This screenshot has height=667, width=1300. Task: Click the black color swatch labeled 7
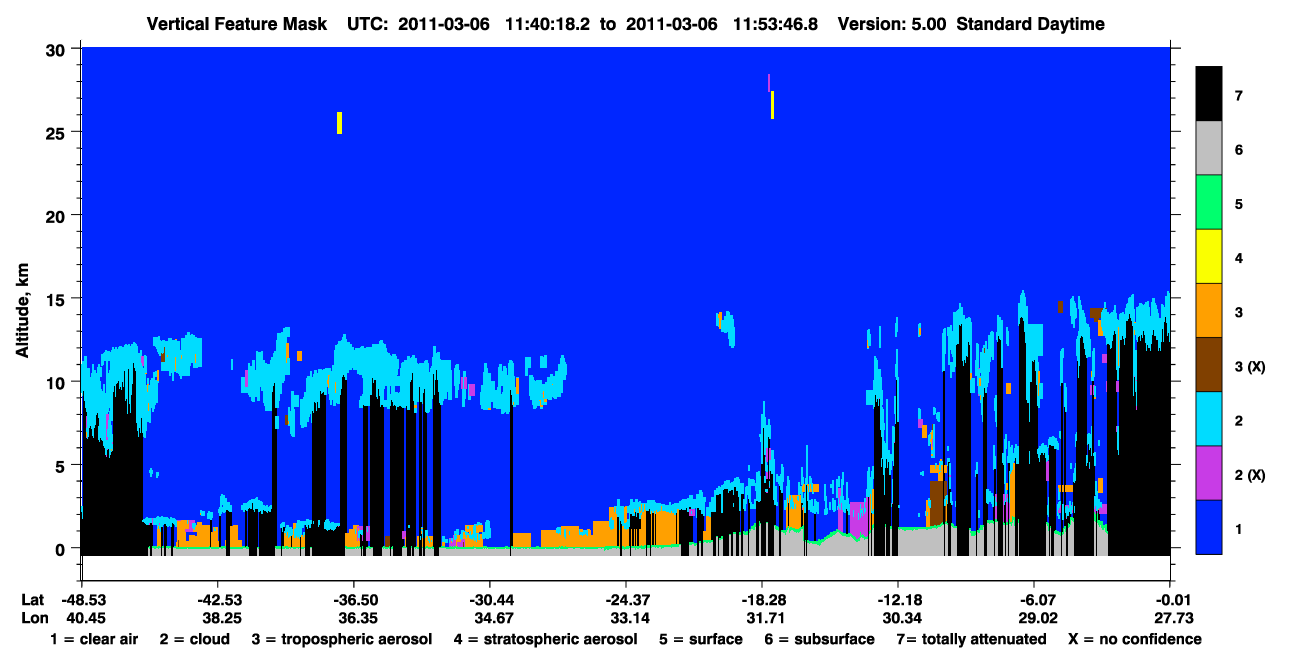tap(1209, 95)
